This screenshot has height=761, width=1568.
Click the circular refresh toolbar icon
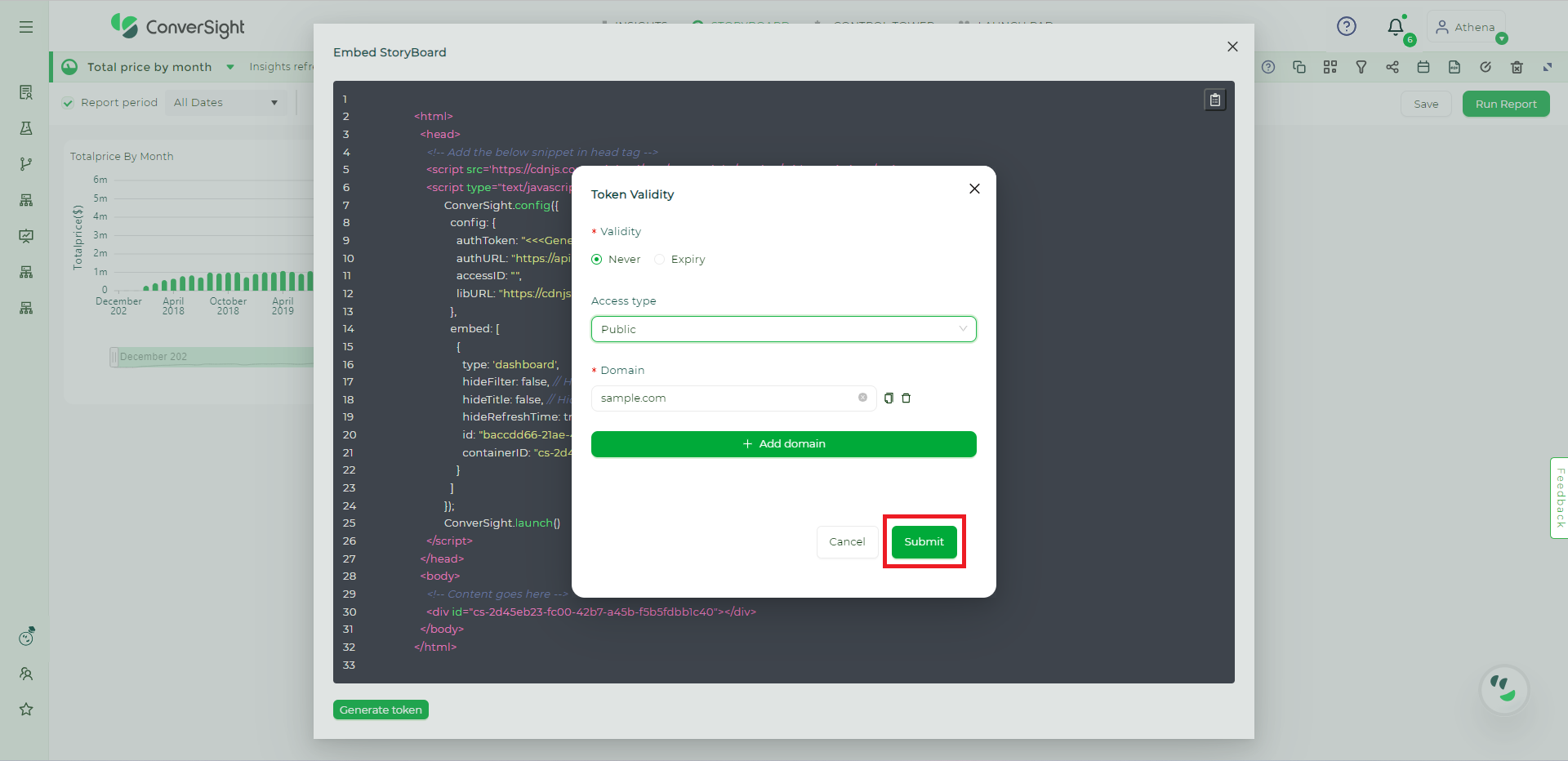pos(1486,67)
